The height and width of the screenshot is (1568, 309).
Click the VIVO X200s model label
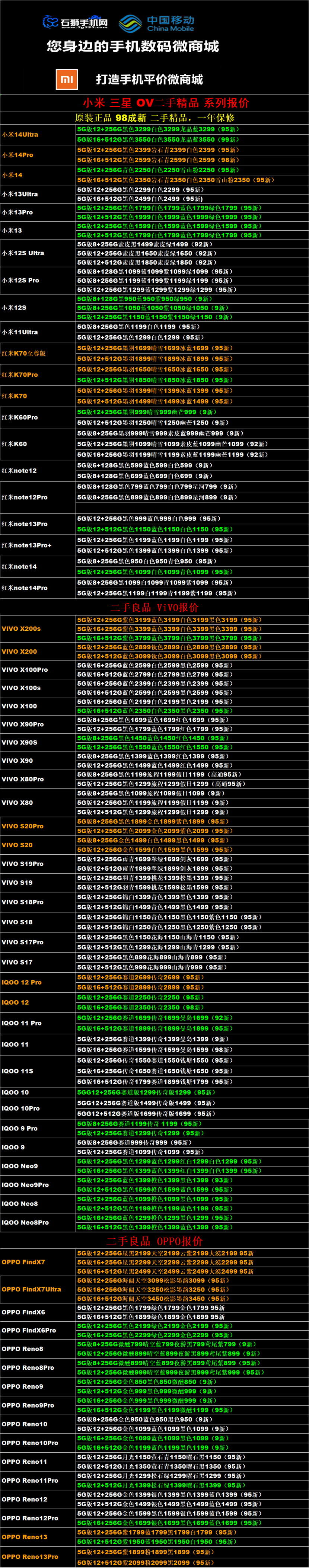click(21, 628)
